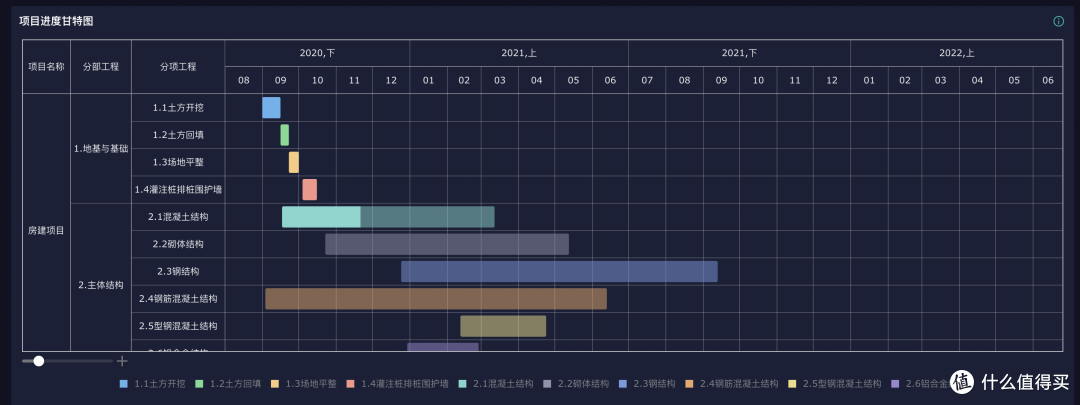
Task: Click month 08 under 2020,下
Action: coord(244,81)
